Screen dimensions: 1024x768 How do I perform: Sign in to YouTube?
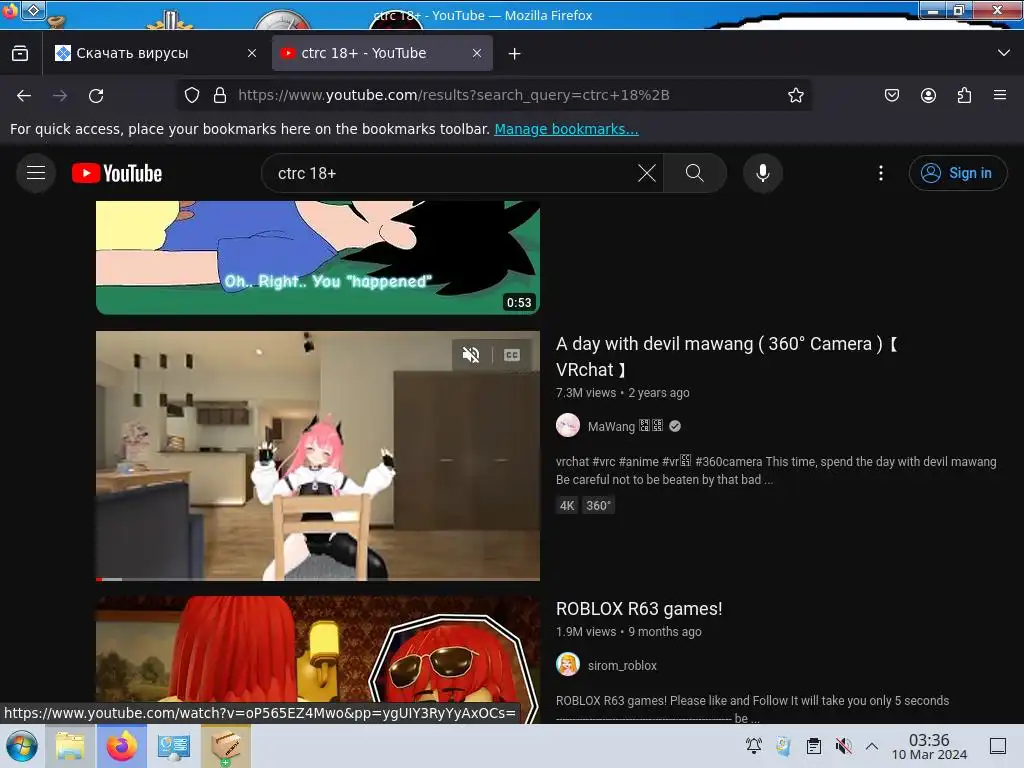click(x=957, y=173)
